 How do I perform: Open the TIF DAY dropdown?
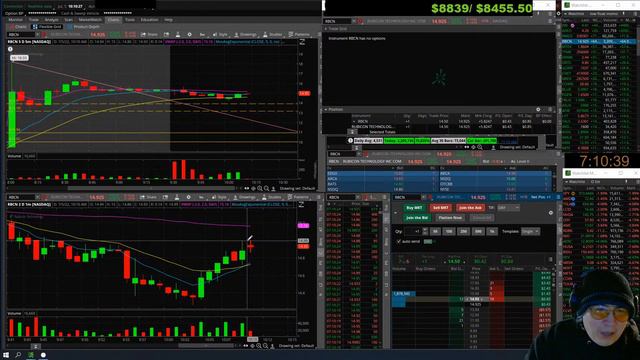(508, 208)
